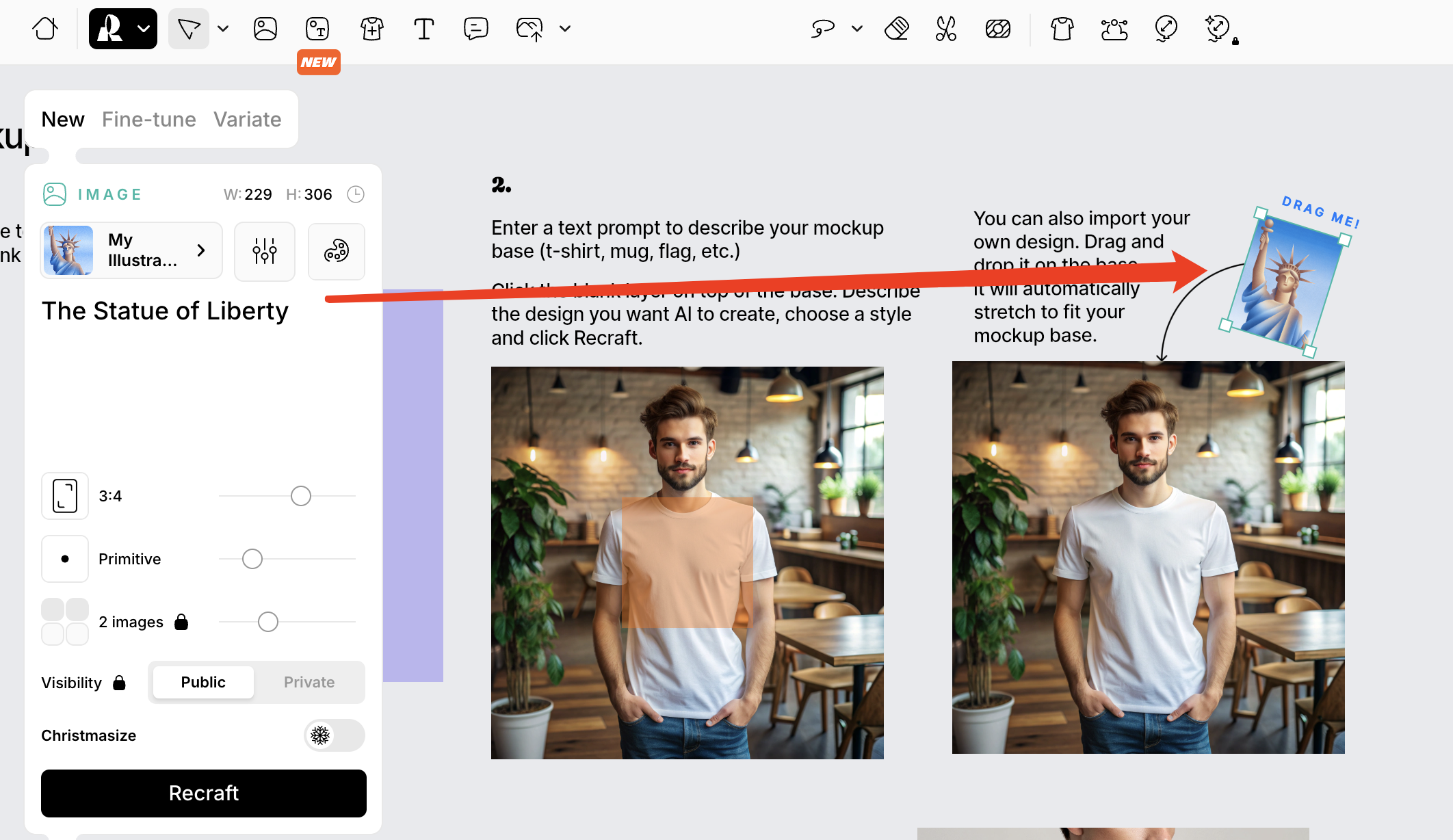
Task: Set visibility to Private
Action: coord(309,682)
